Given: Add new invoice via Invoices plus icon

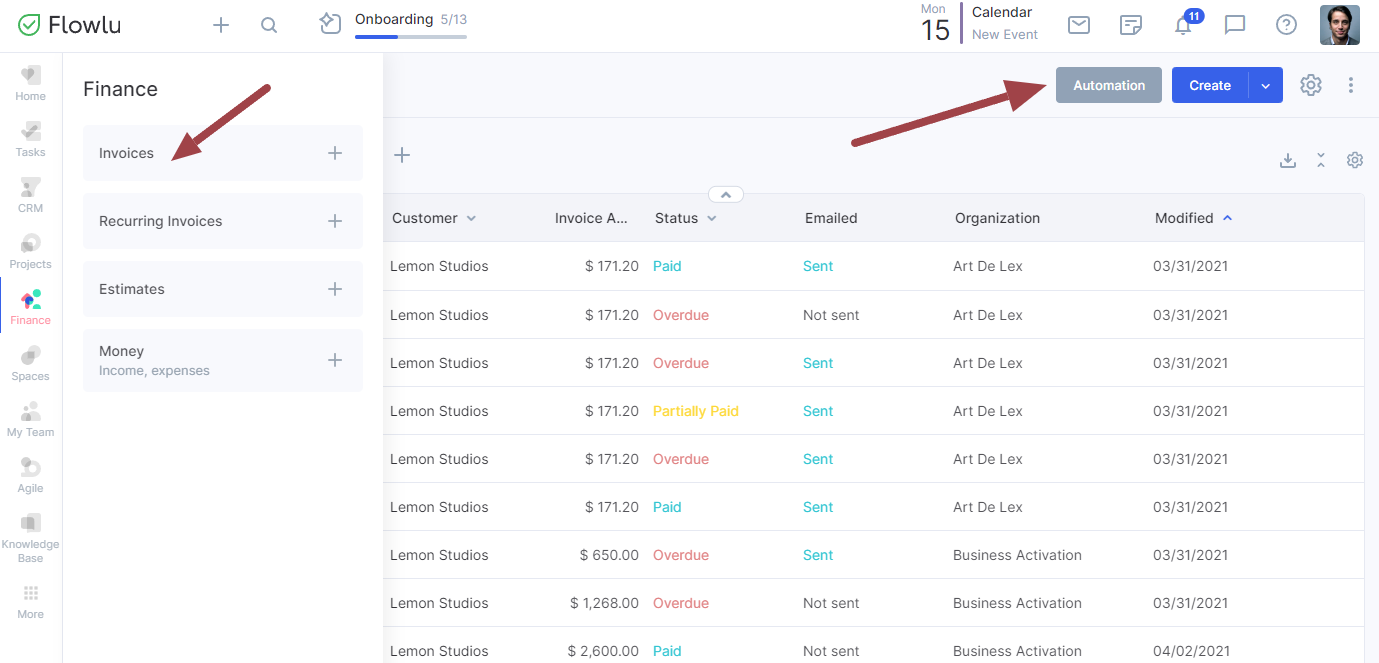Looking at the screenshot, I should [335, 153].
